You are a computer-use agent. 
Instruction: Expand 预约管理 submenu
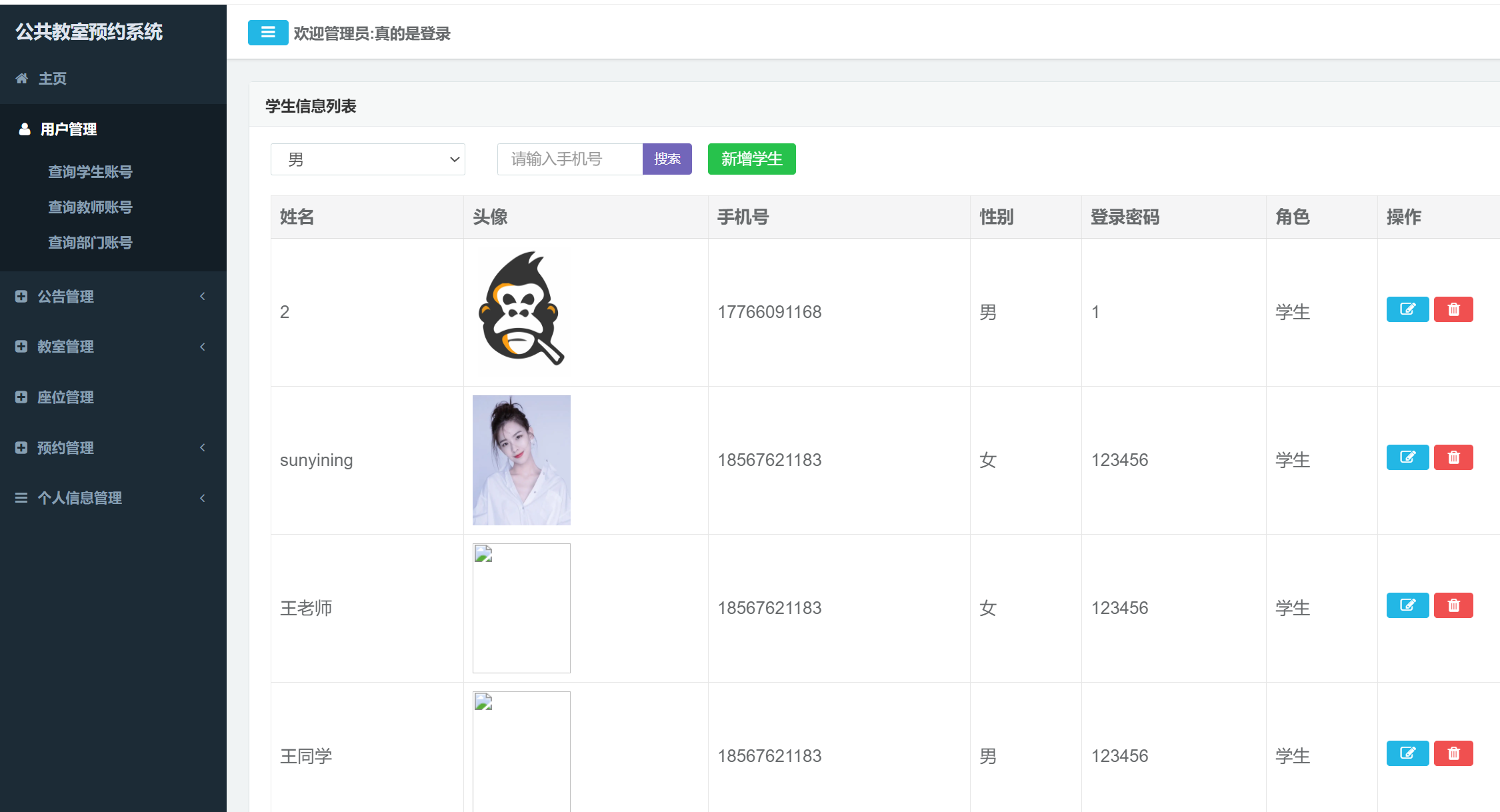pyautogui.click(x=65, y=448)
